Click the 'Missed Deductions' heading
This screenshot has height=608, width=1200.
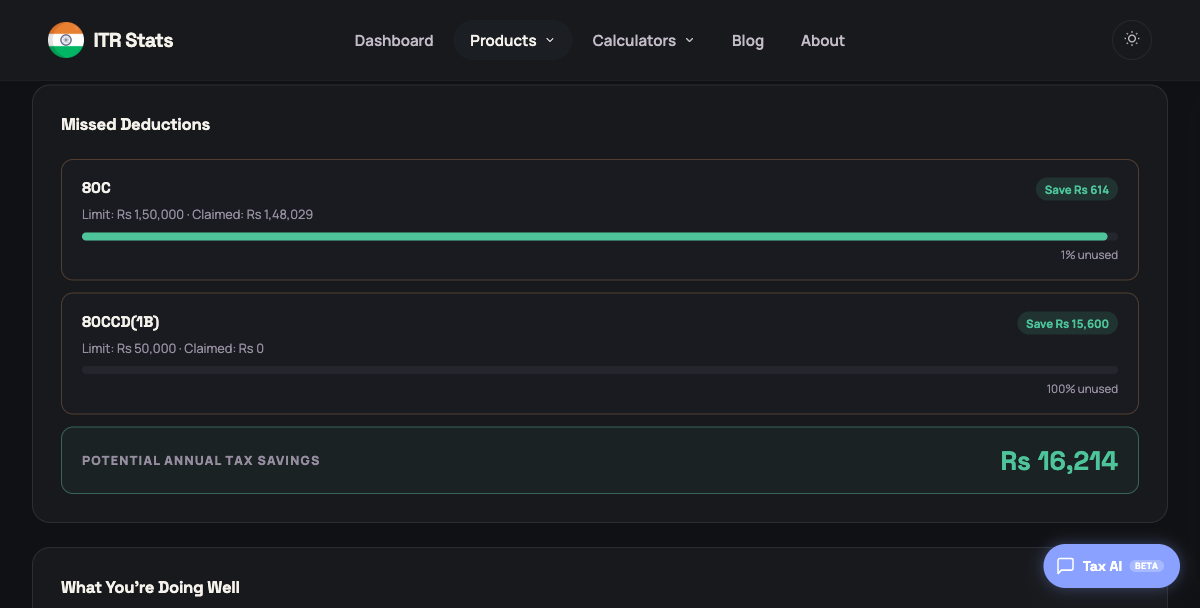136,125
